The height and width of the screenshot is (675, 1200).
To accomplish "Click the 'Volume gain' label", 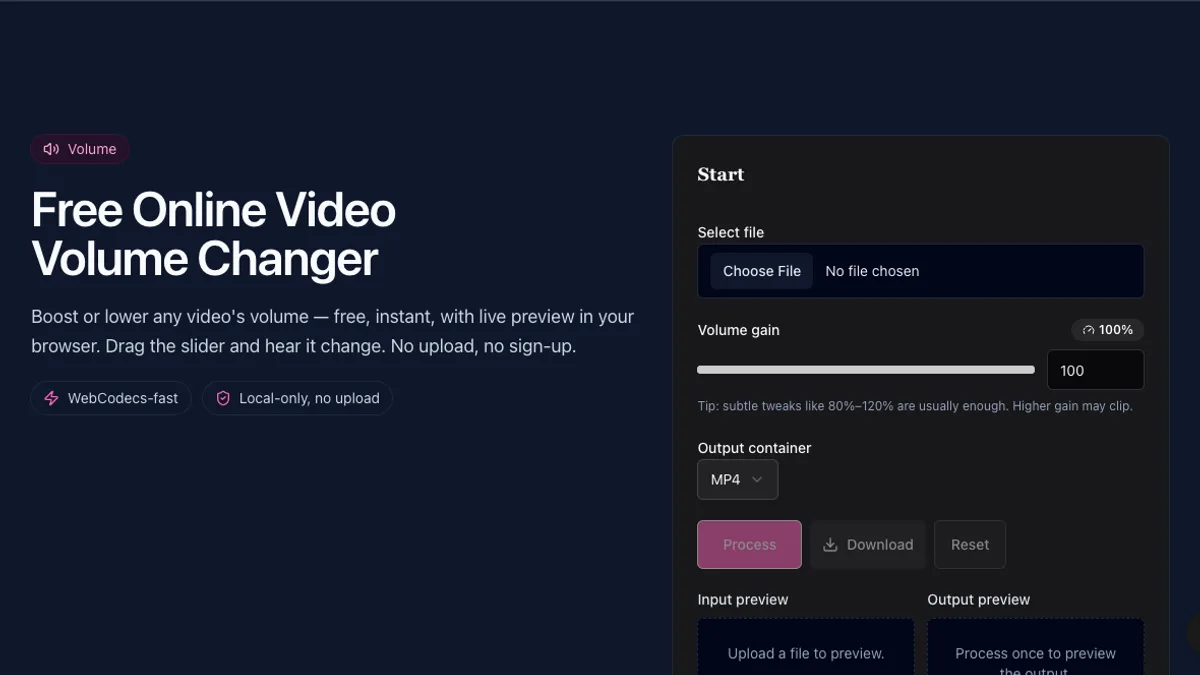I will (738, 330).
